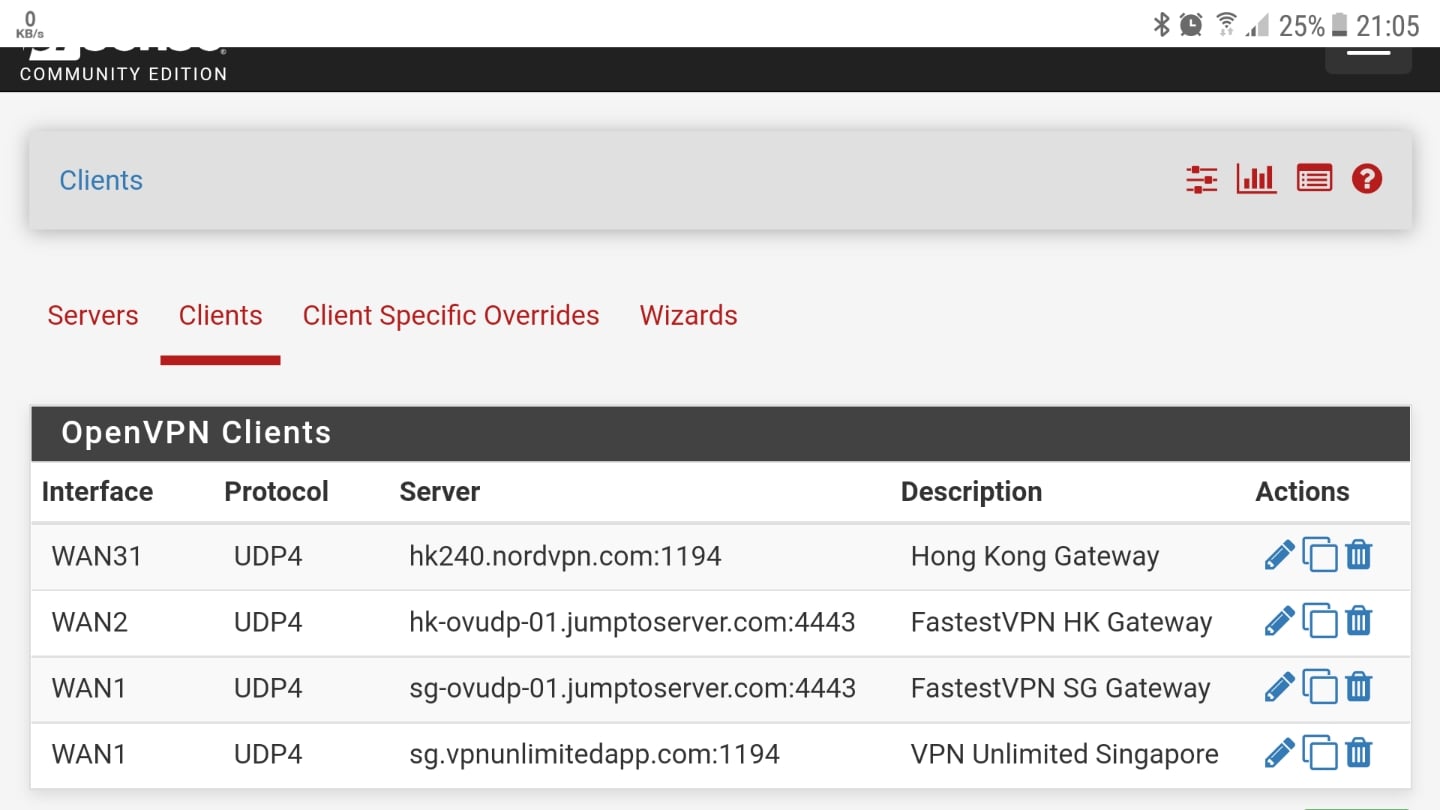The height and width of the screenshot is (810, 1440).
Task: Copy the Hong Kong Gateway client
Action: pos(1319,555)
